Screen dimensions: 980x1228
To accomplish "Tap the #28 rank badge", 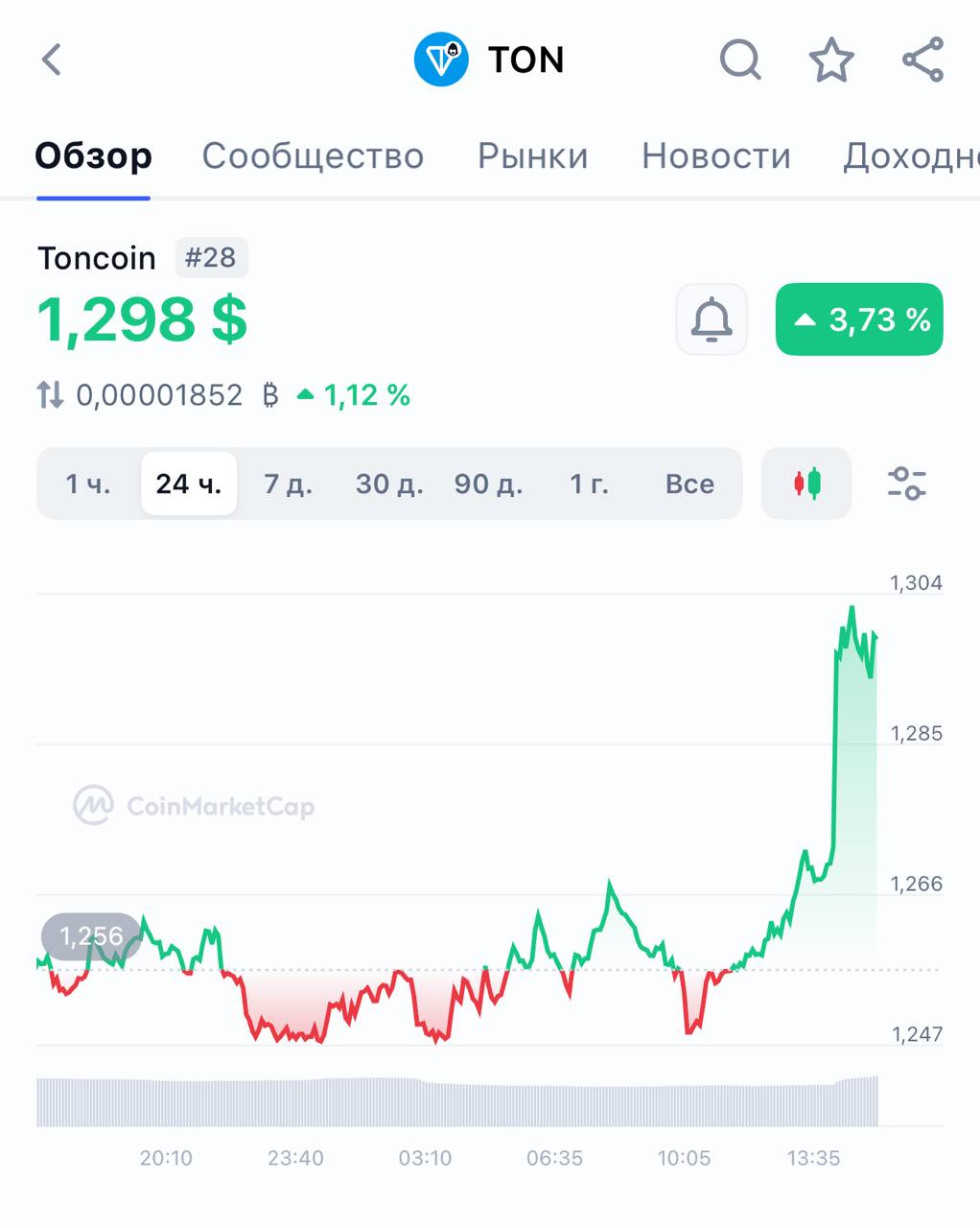I will coord(211,257).
